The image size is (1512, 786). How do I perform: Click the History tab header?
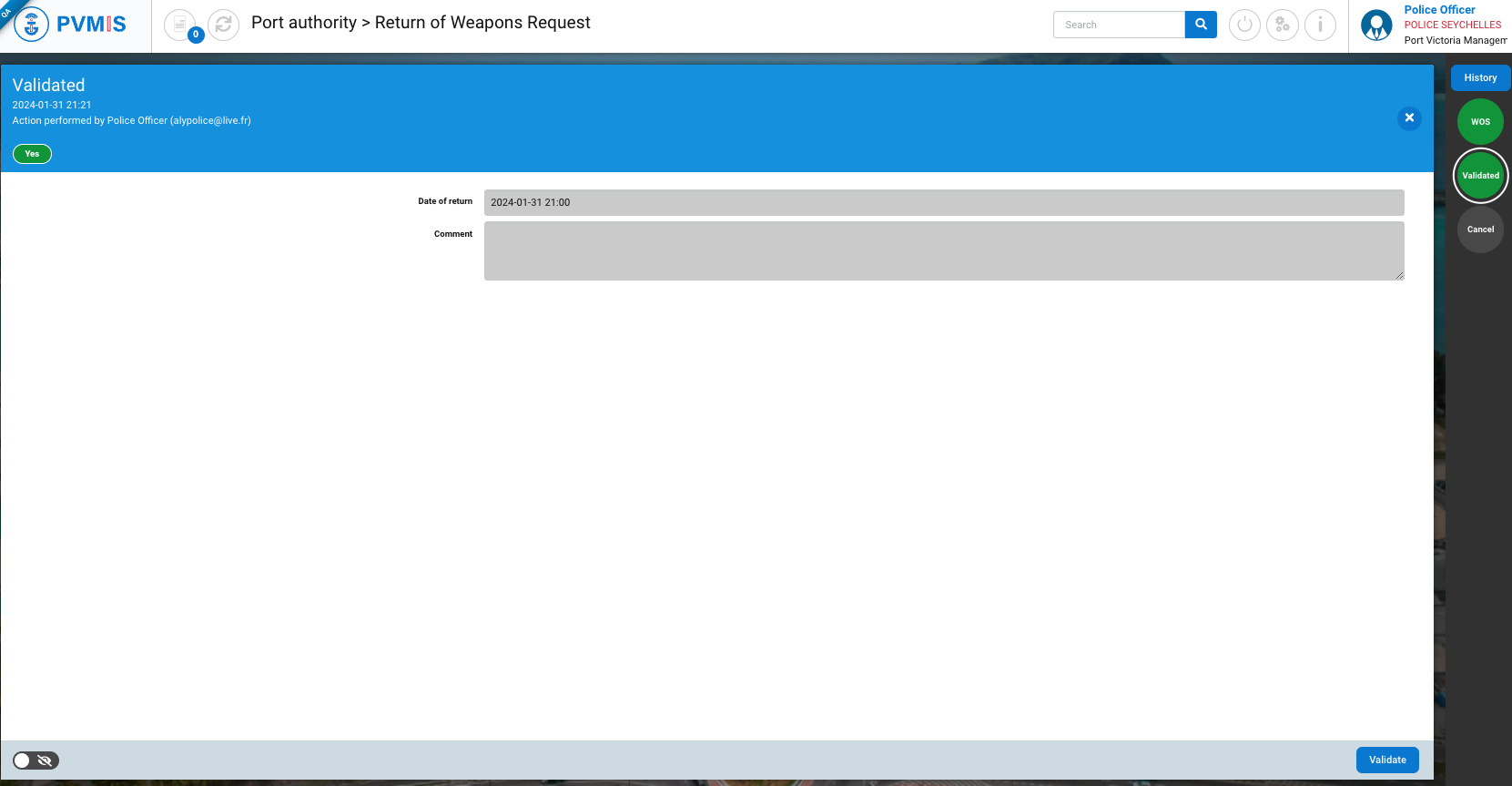[1480, 78]
